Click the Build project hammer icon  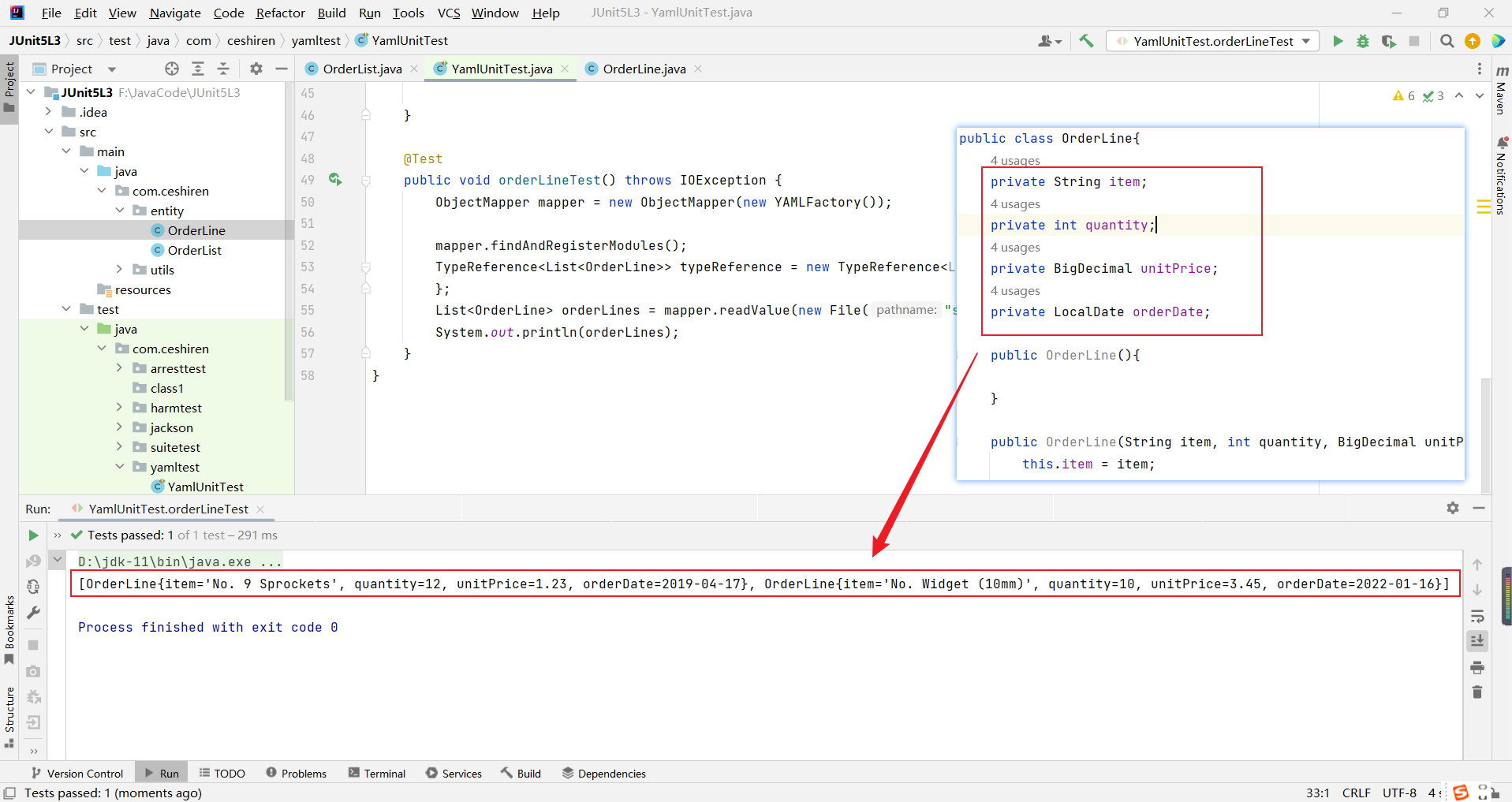coord(1086,41)
